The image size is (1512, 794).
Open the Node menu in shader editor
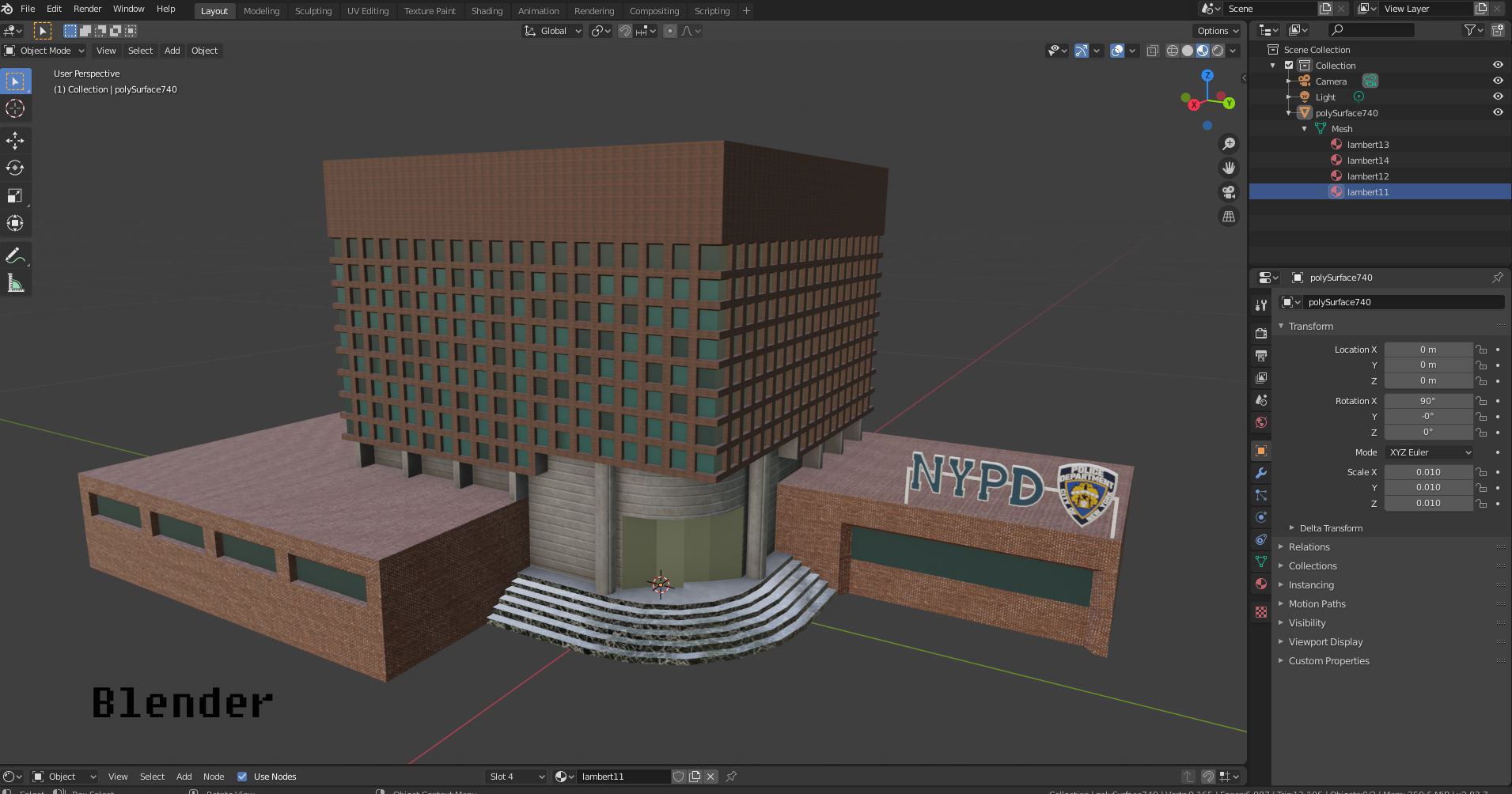click(x=214, y=777)
